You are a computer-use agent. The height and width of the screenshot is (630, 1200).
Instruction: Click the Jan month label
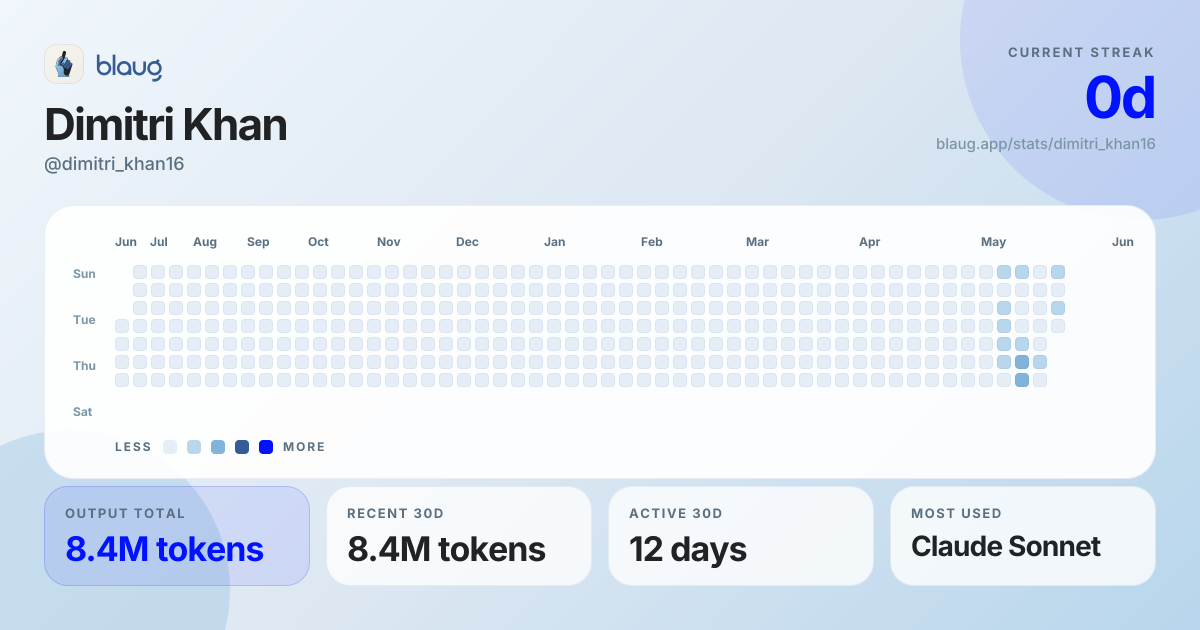[554, 242]
